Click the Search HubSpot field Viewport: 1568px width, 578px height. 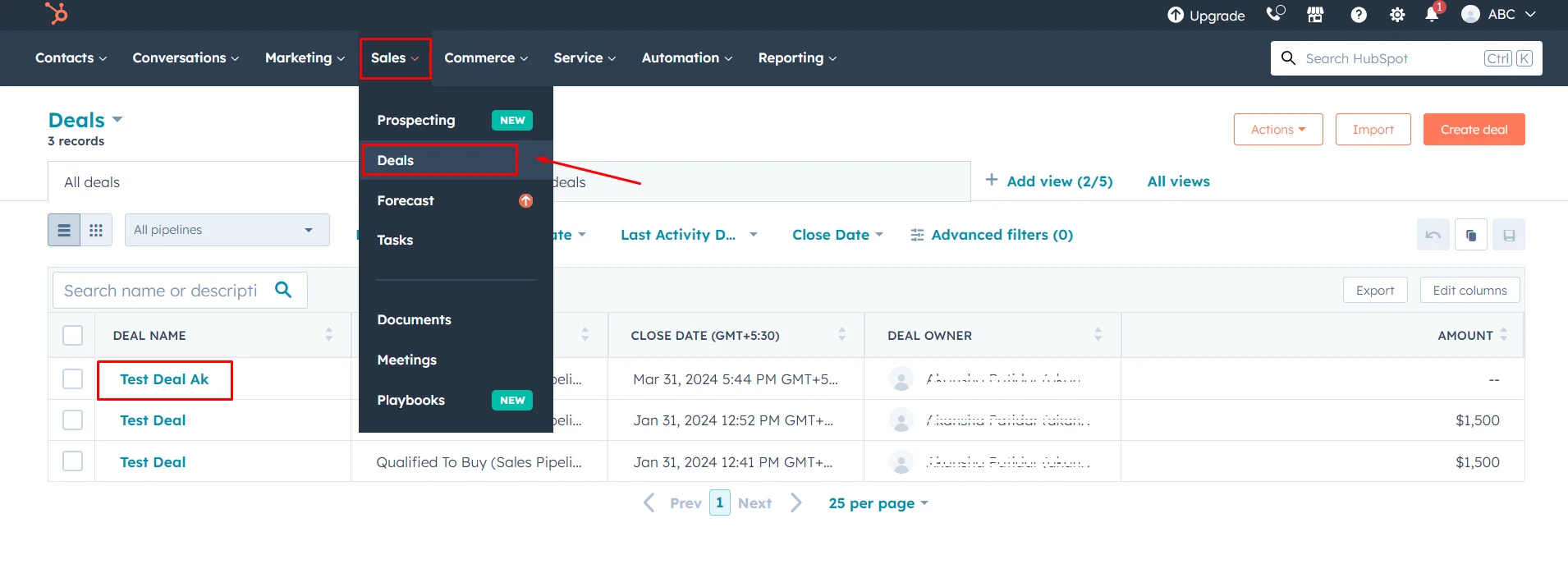click(1406, 58)
